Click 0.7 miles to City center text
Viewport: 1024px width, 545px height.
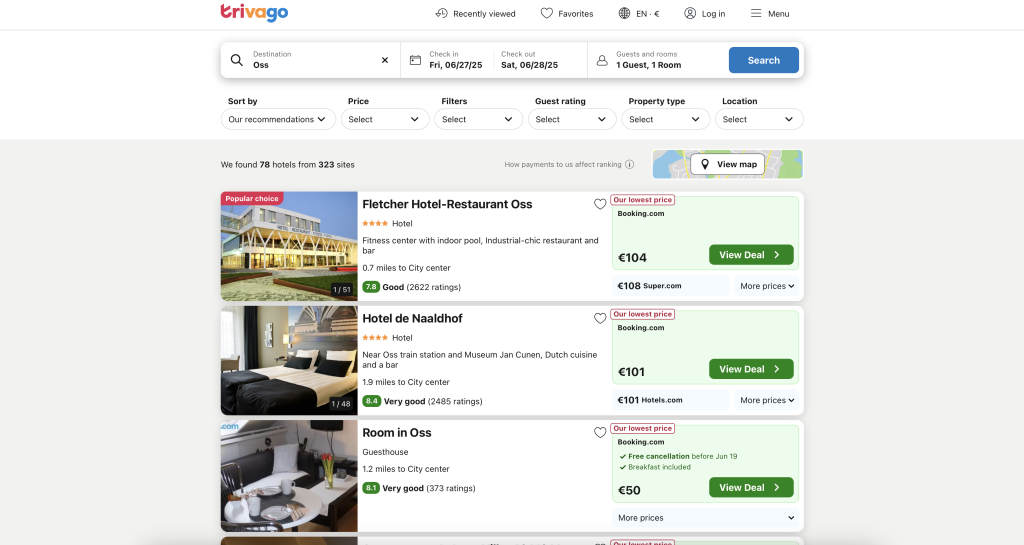[x=406, y=268]
